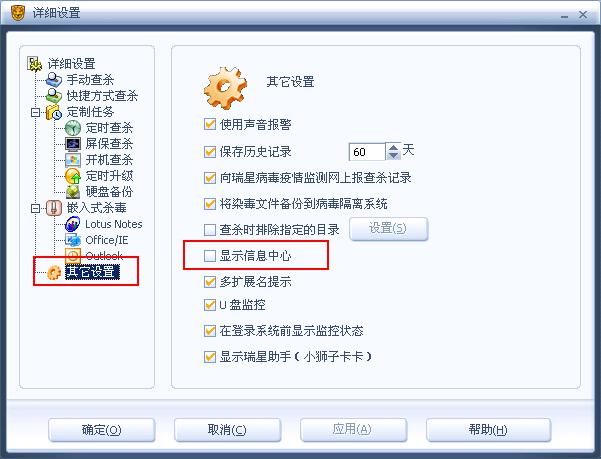
Task: Select the 定时查杀 clock icon
Action: coord(73,128)
